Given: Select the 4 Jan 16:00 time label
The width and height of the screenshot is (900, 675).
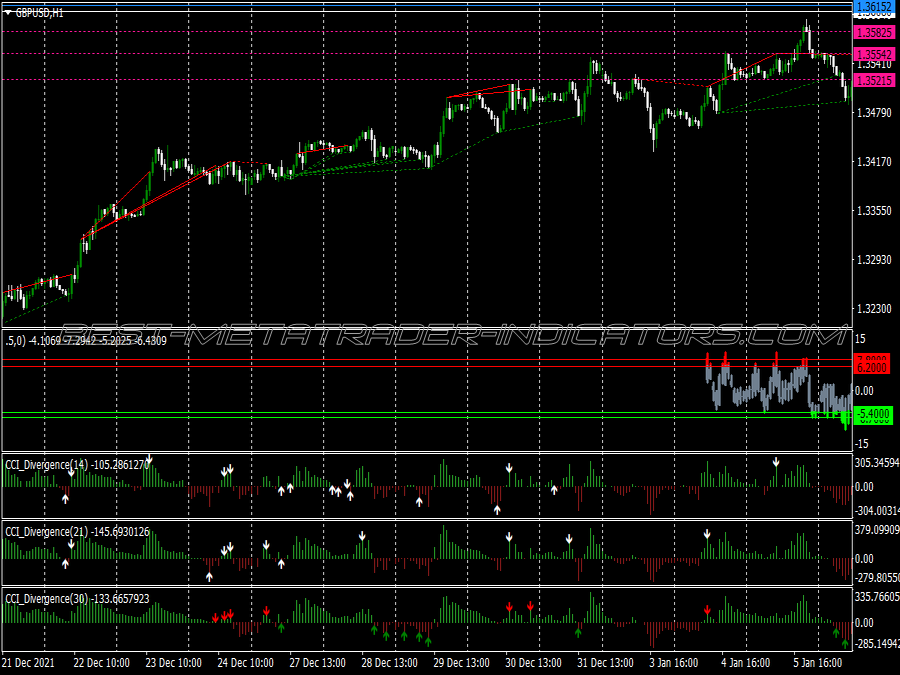Looking at the screenshot, I should point(746,663).
